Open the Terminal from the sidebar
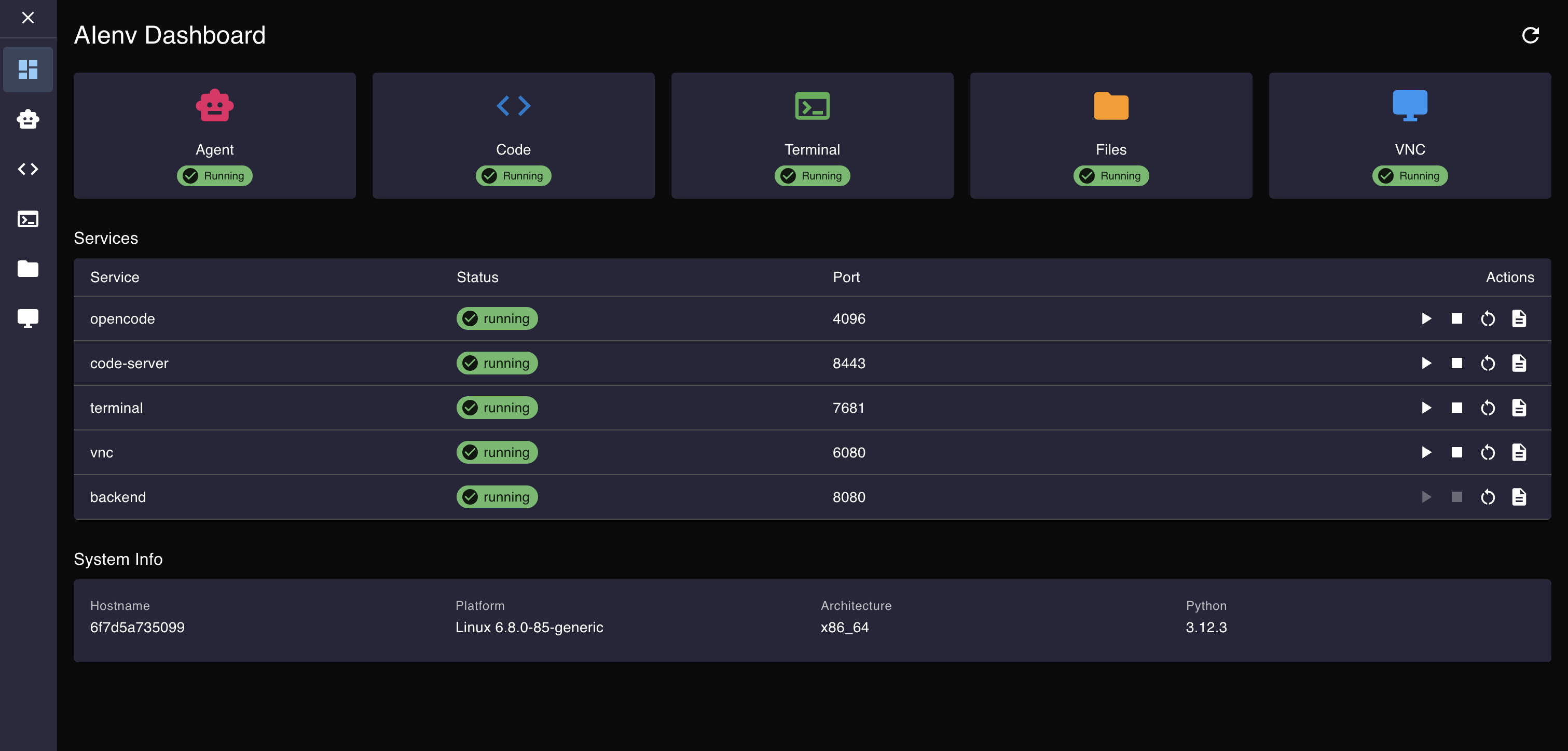 [x=28, y=219]
